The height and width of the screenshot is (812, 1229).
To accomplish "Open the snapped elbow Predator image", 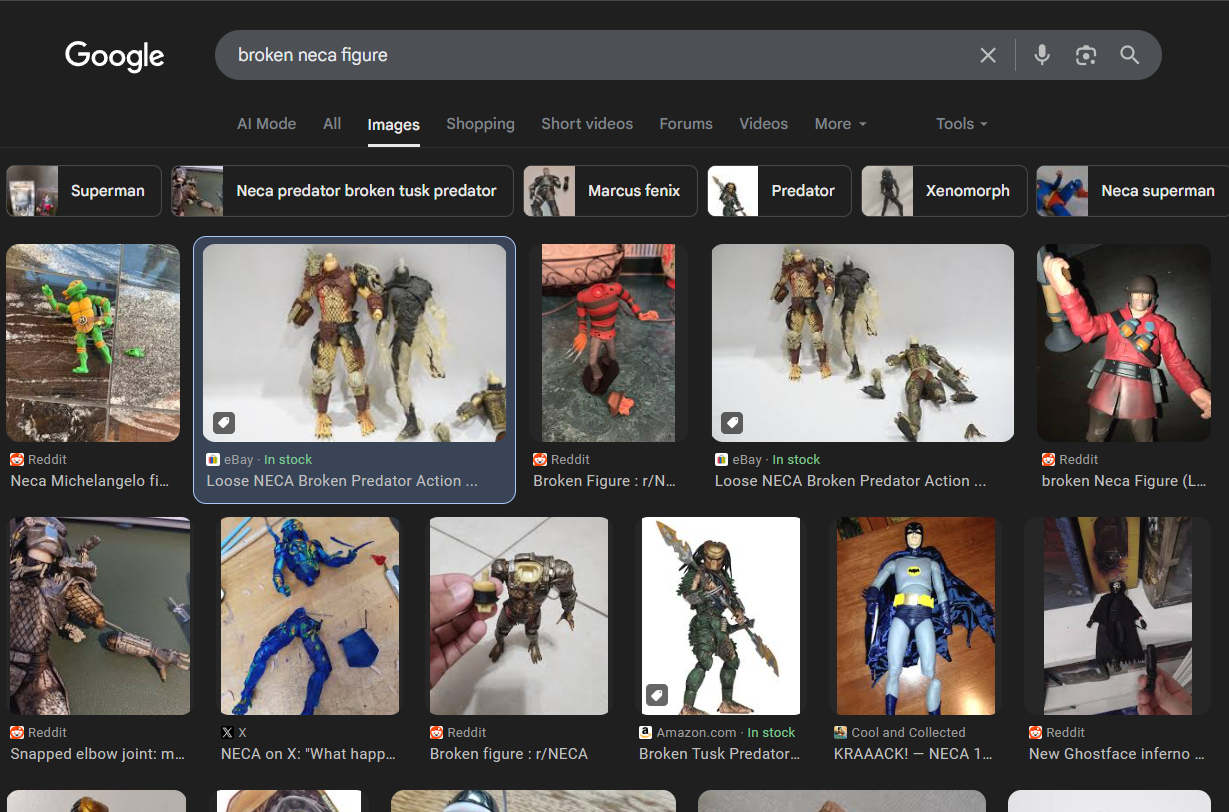I will 100,616.
